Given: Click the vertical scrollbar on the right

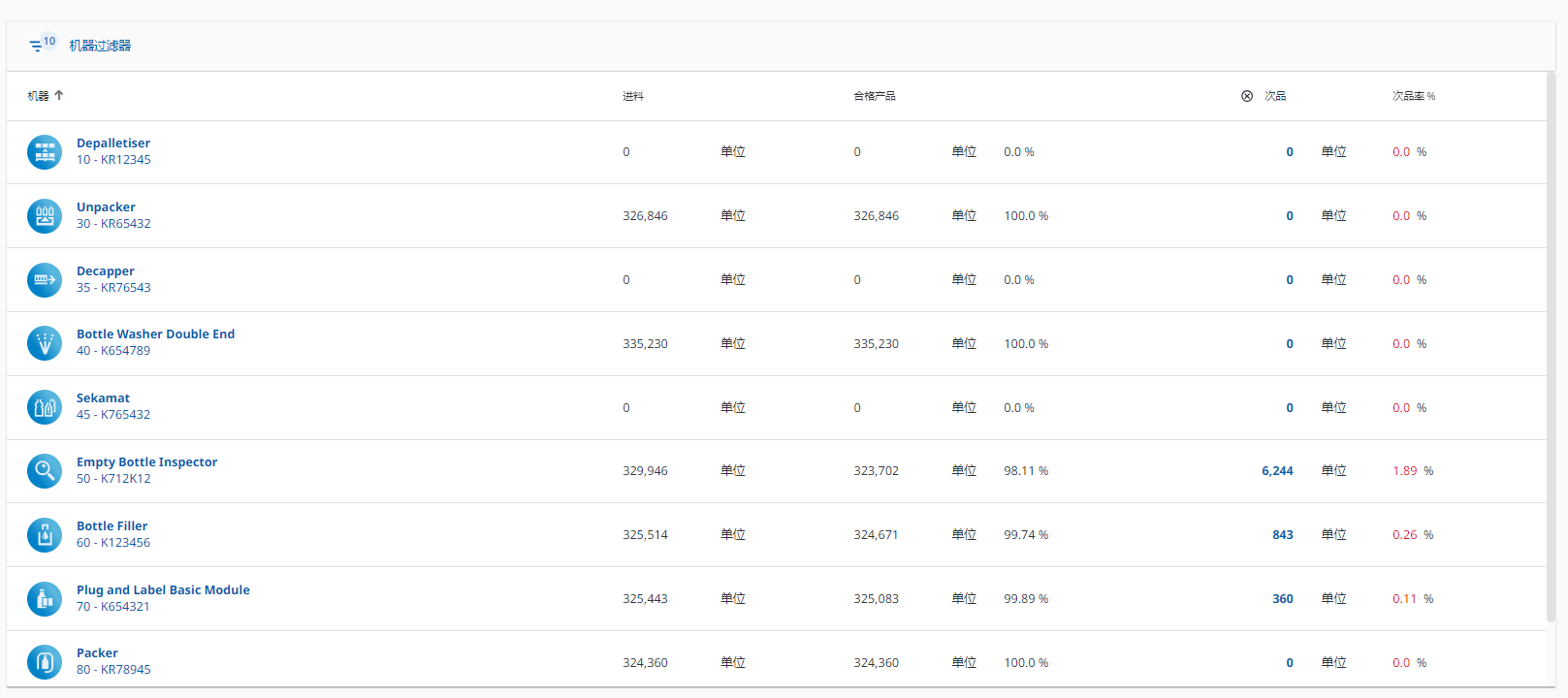Looking at the screenshot, I should 1550,349.
